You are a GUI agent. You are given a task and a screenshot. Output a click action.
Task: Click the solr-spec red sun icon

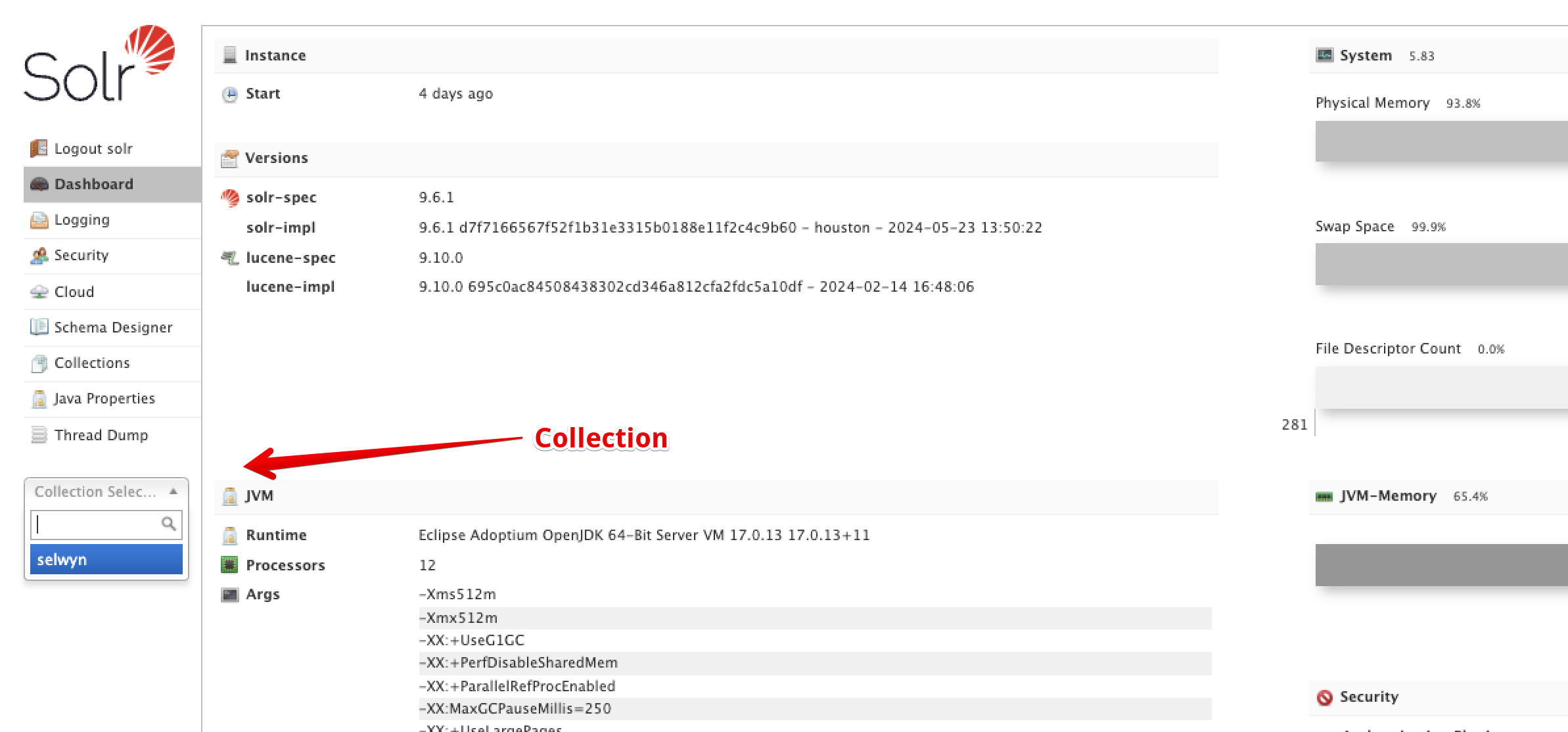tap(230, 197)
